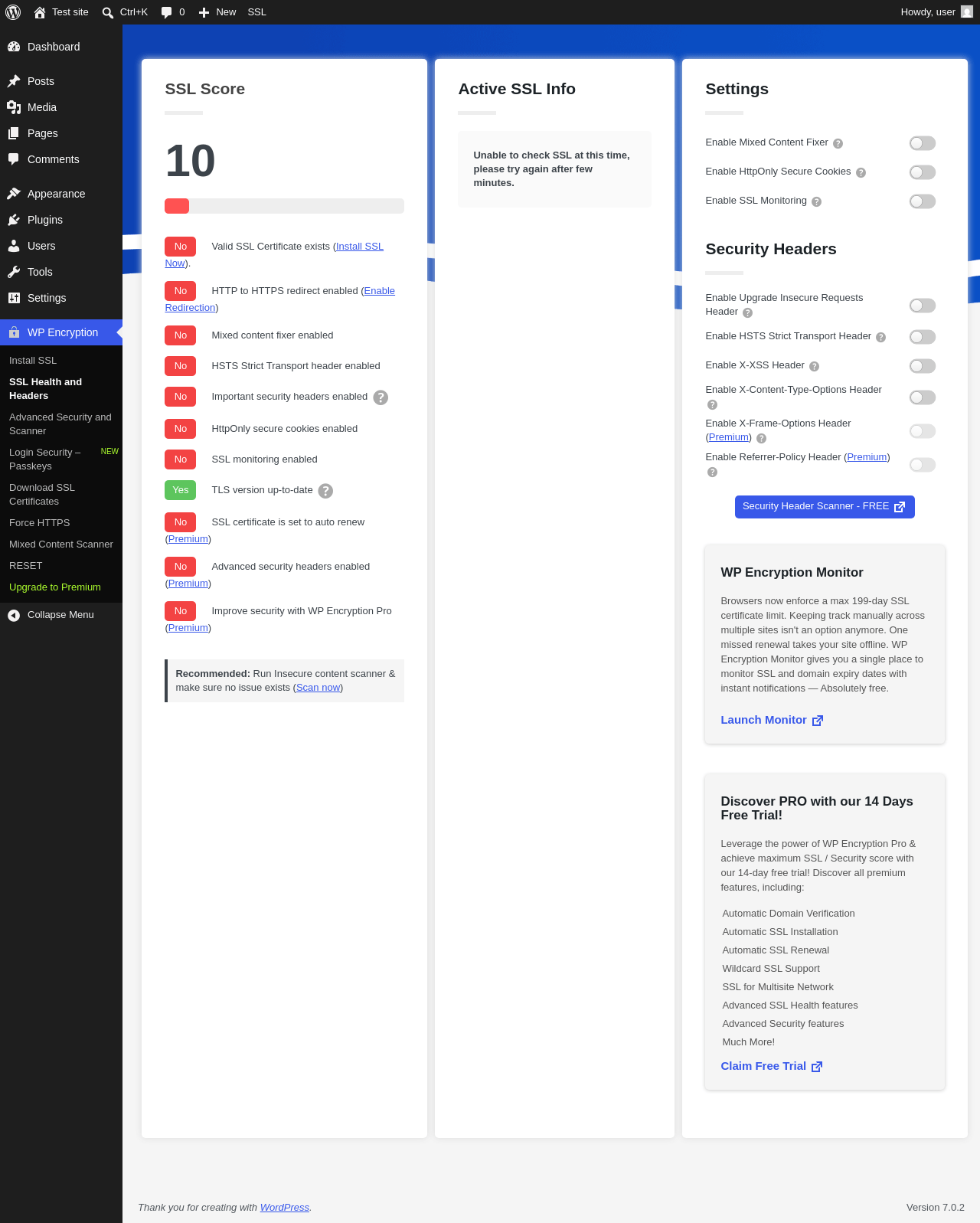Open Download SSL Certificates submenu

pos(61,495)
